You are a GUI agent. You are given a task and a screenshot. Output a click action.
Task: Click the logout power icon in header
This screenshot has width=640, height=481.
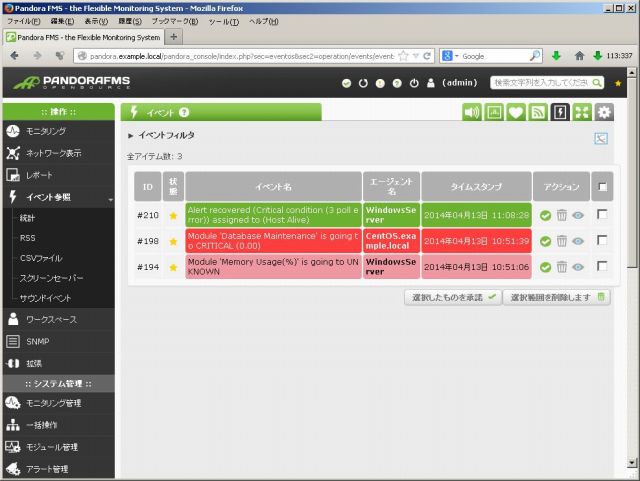click(414, 83)
